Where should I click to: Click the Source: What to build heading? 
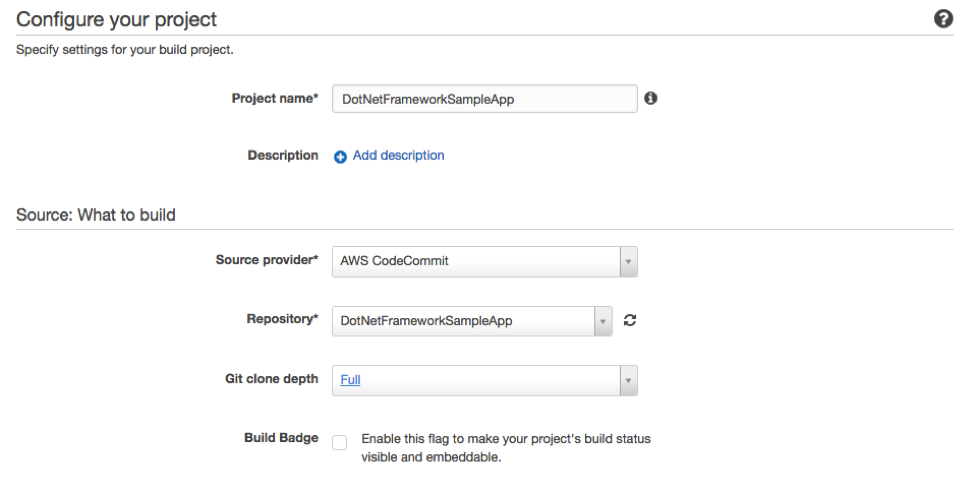click(x=96, y=215)
